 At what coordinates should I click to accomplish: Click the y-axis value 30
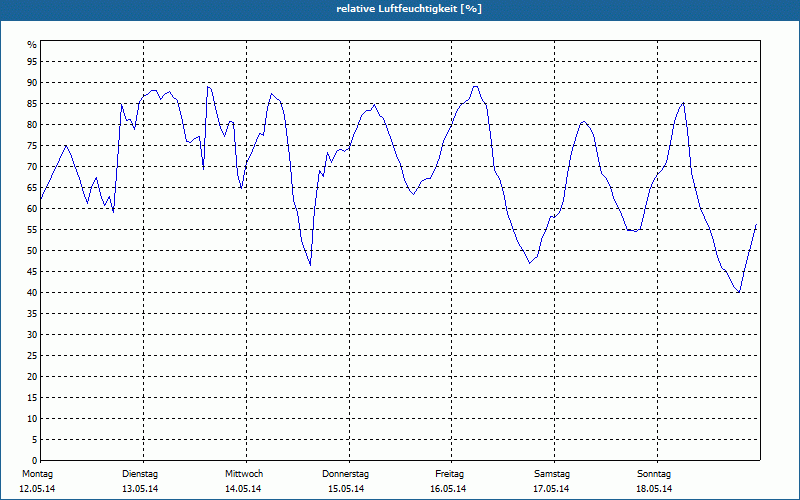32,334
